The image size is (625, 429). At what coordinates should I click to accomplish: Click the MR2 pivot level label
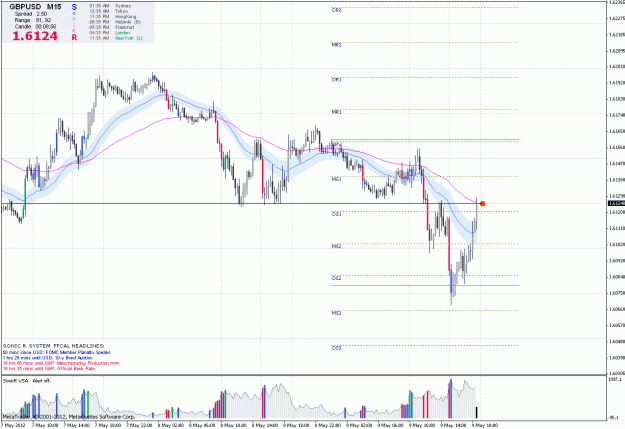tap(336, 45)
